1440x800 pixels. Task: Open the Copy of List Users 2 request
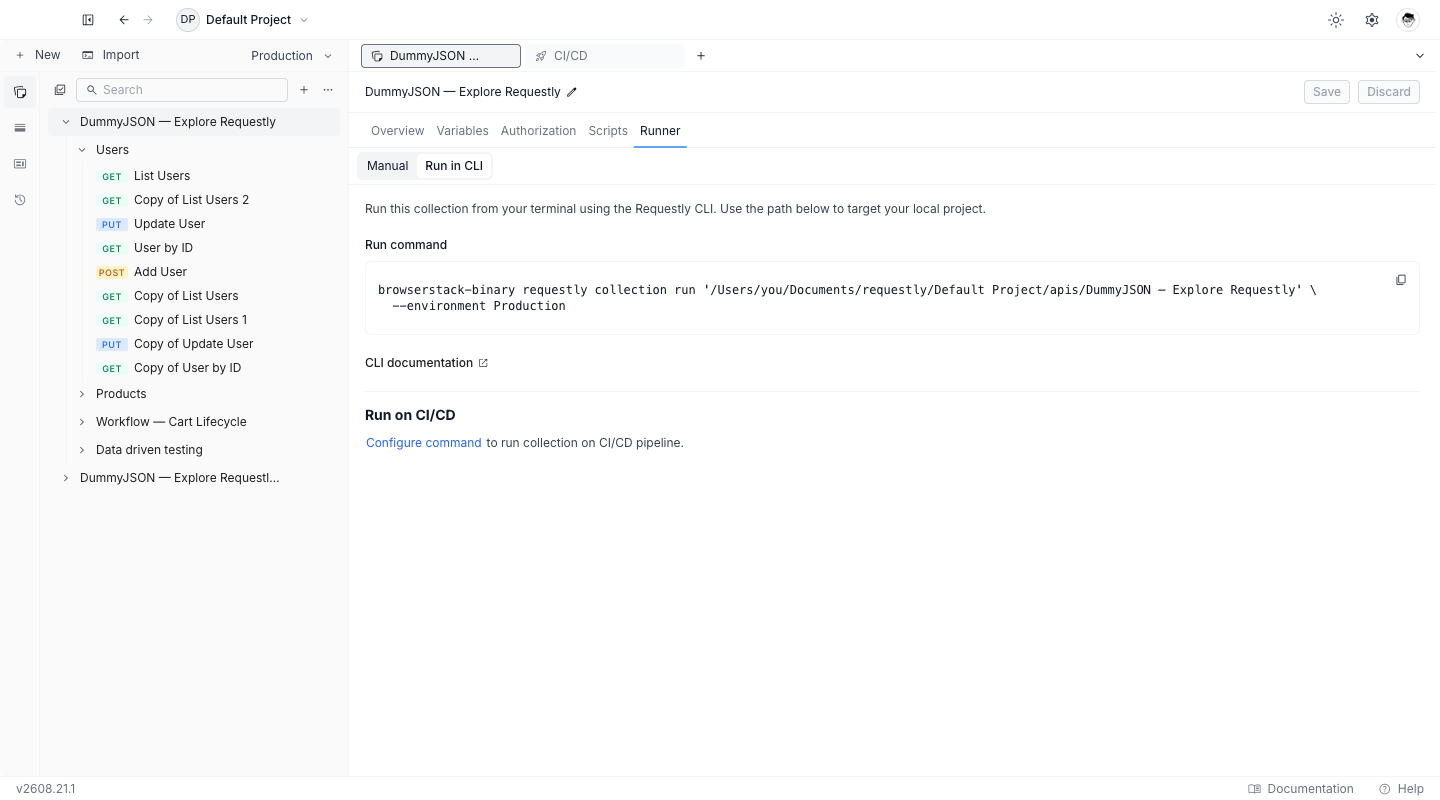[194, 200]
